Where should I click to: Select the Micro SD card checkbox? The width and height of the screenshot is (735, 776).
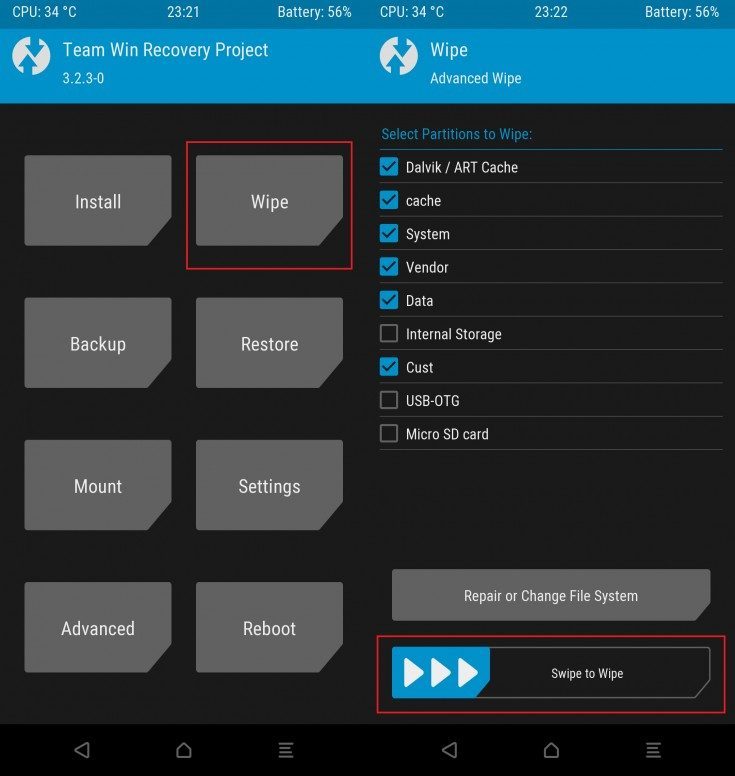click(x=389, y=434)
